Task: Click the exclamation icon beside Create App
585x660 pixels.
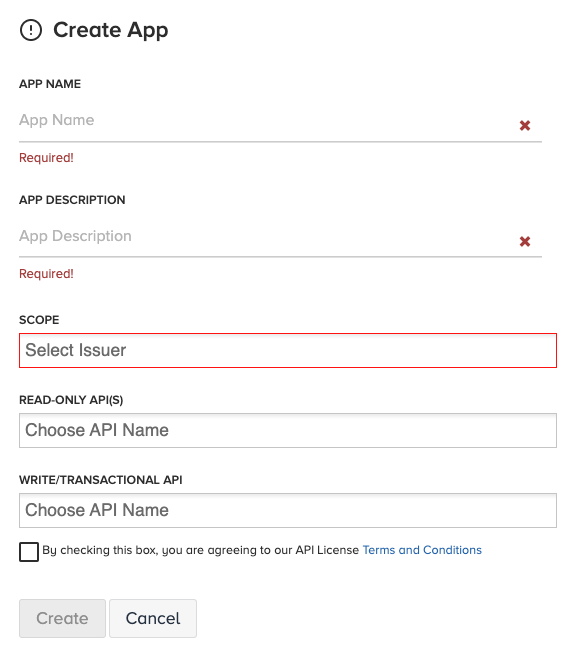Action: (31, 30)
